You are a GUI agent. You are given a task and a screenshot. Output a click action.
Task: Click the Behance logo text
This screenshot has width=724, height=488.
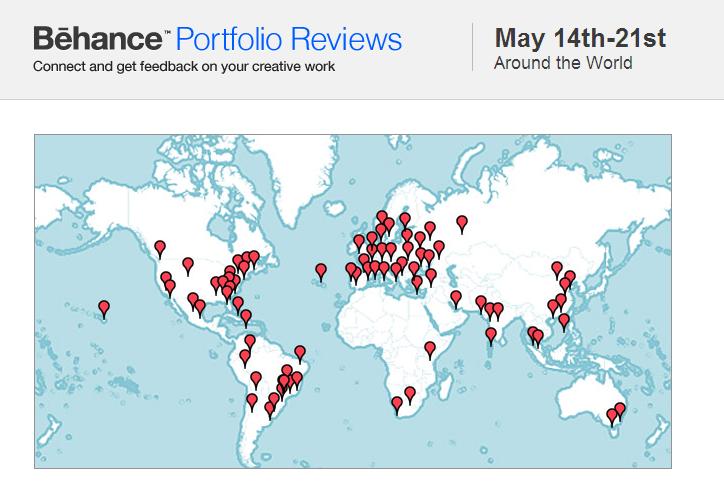pos(98,38)
